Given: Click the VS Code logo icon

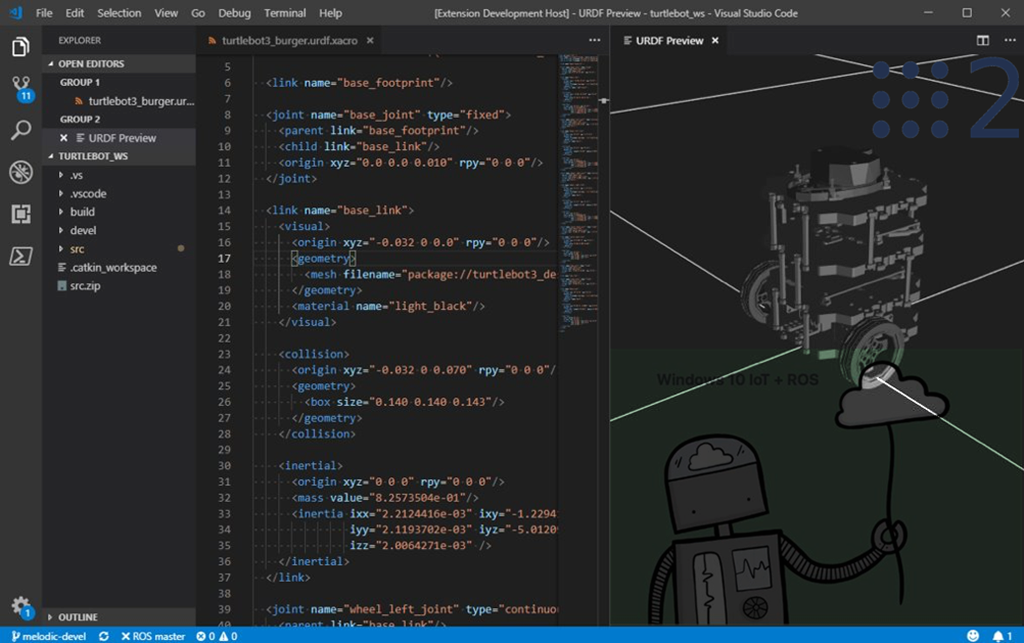Looking at the screenshot, I should [16, 12].
